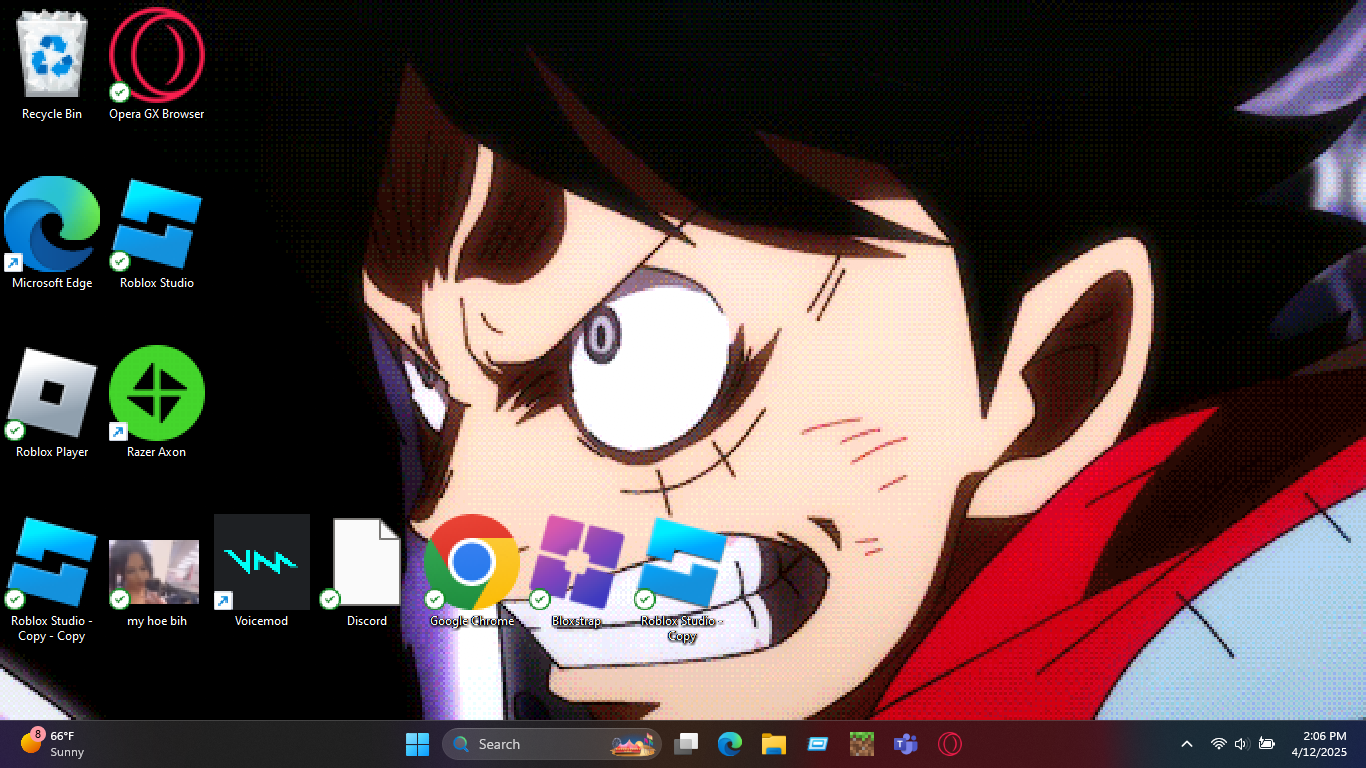
Task: Select the Voicemod desktop shortcut
Action: pos(262,573)
